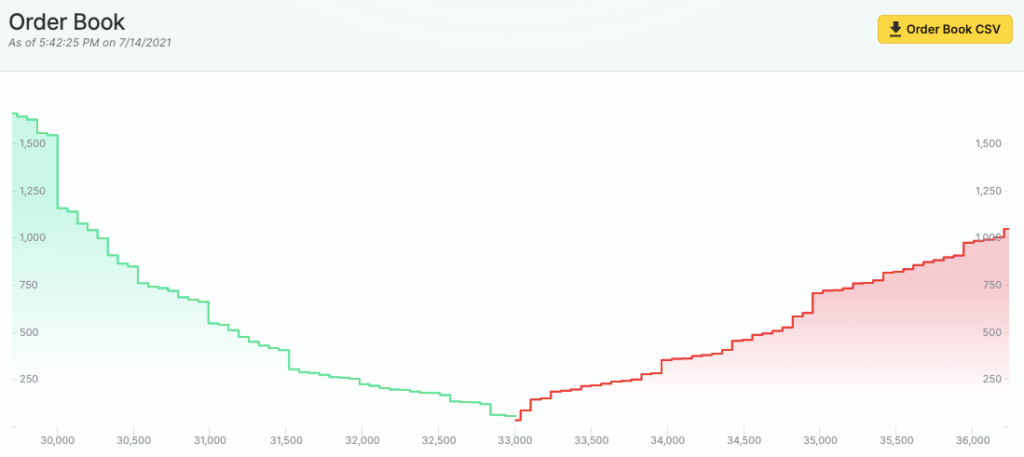Download the Order Book CSV

point(944,29)
